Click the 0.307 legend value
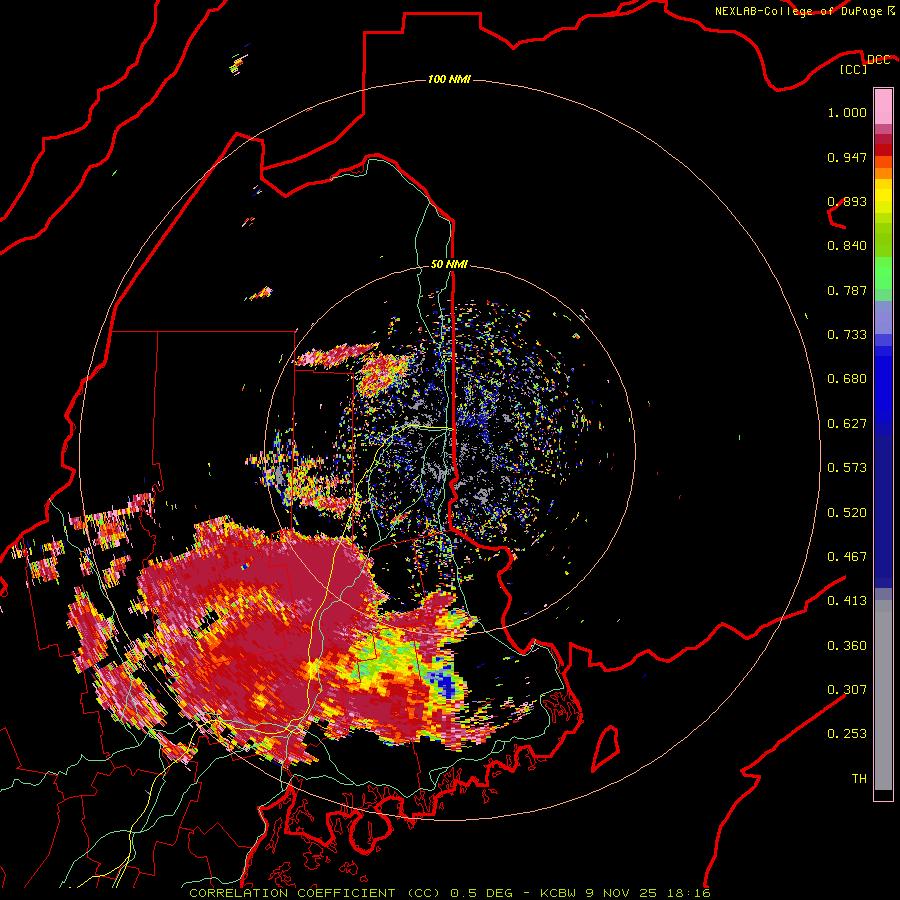This screenshot has width=900, height=900. click(x=847, y=689)
